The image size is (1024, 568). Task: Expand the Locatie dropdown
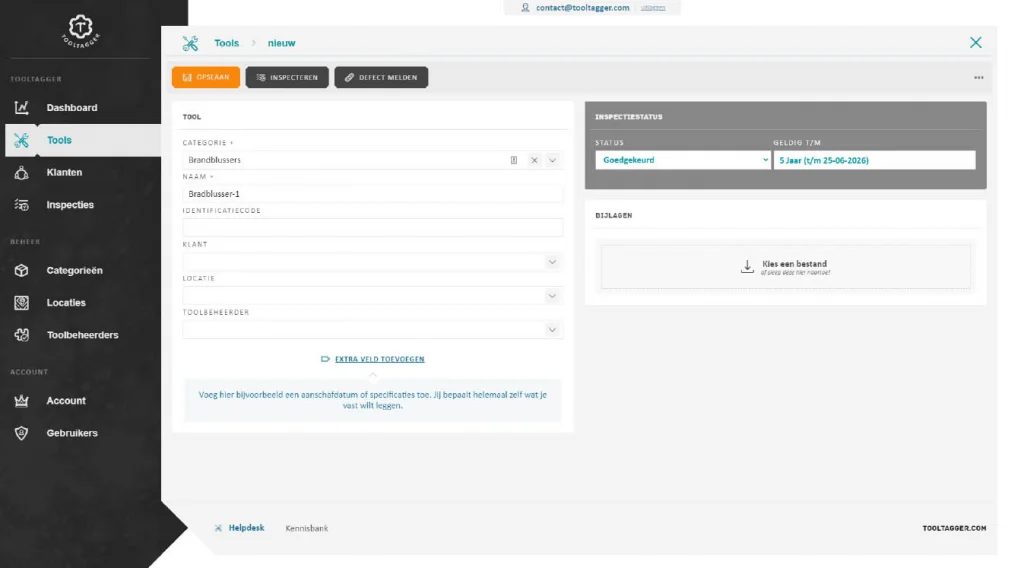tap(552, 296)
